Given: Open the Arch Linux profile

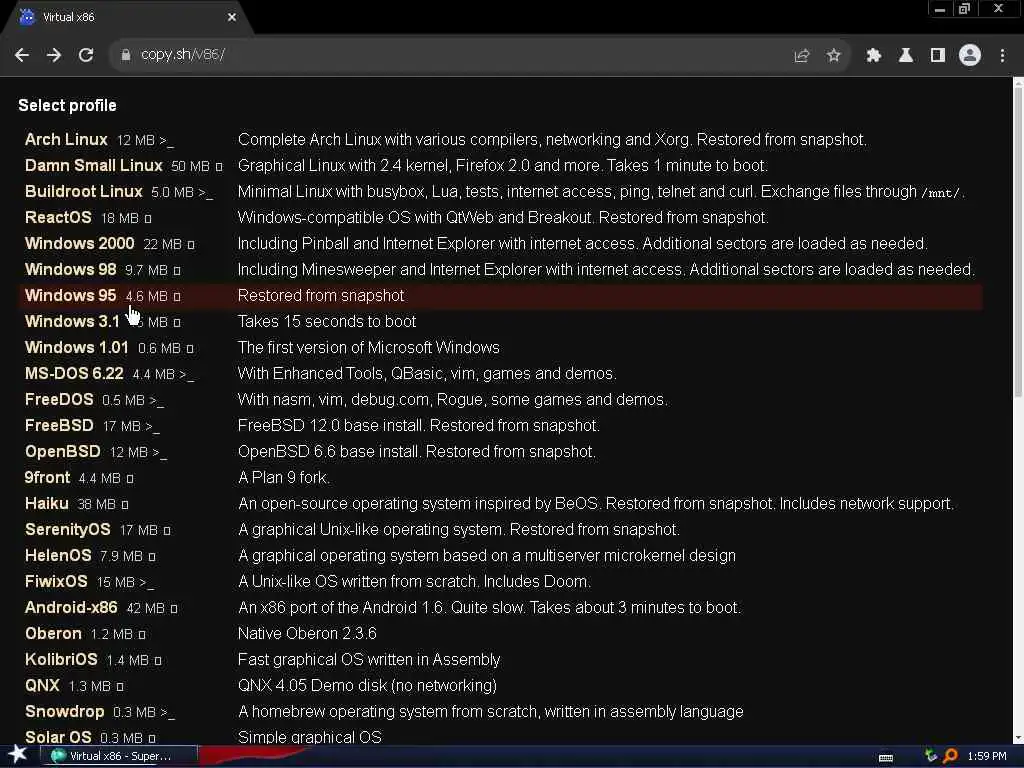Looking at the screenshot, I should click(66, 140).
